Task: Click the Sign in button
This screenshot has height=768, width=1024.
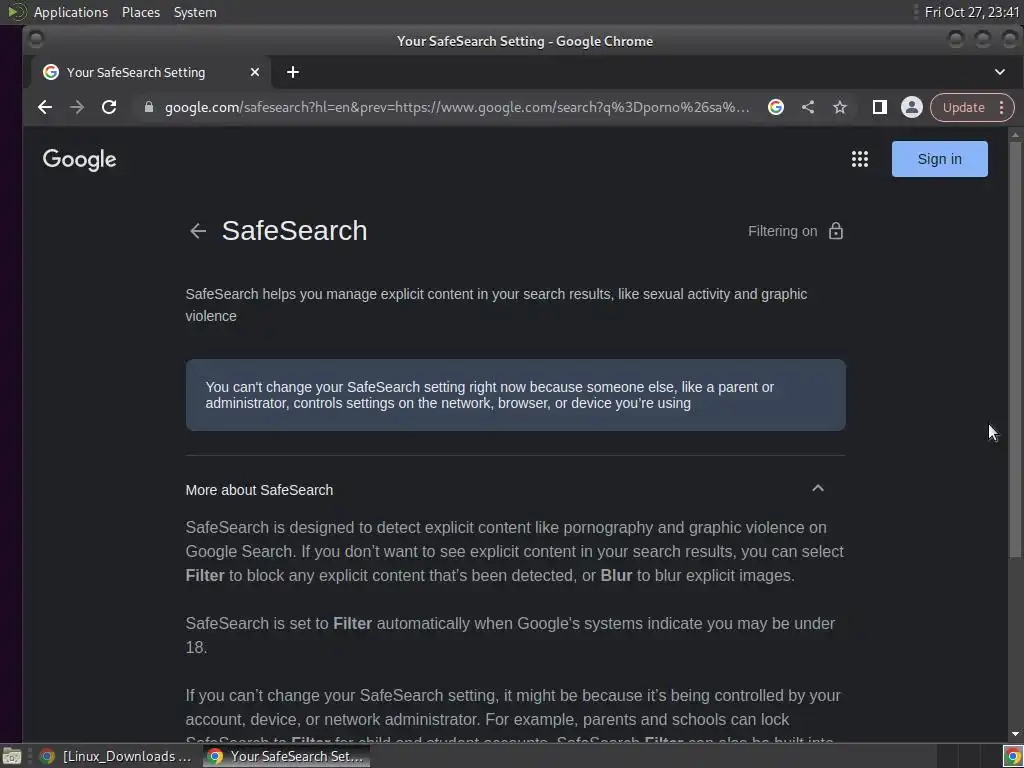Action: pos(939,159)
